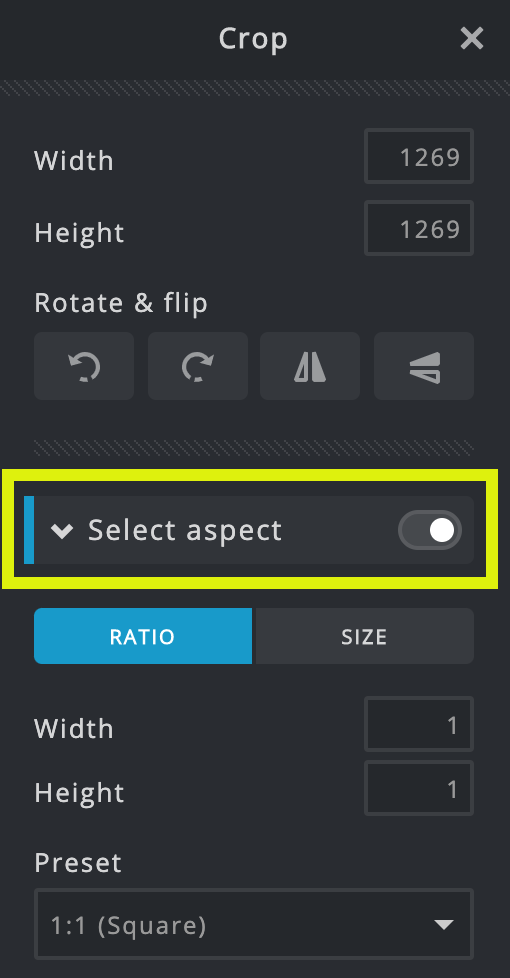The image size is (510, 978).
Task: Click the Crop panel title
Action: pos(253,39)
